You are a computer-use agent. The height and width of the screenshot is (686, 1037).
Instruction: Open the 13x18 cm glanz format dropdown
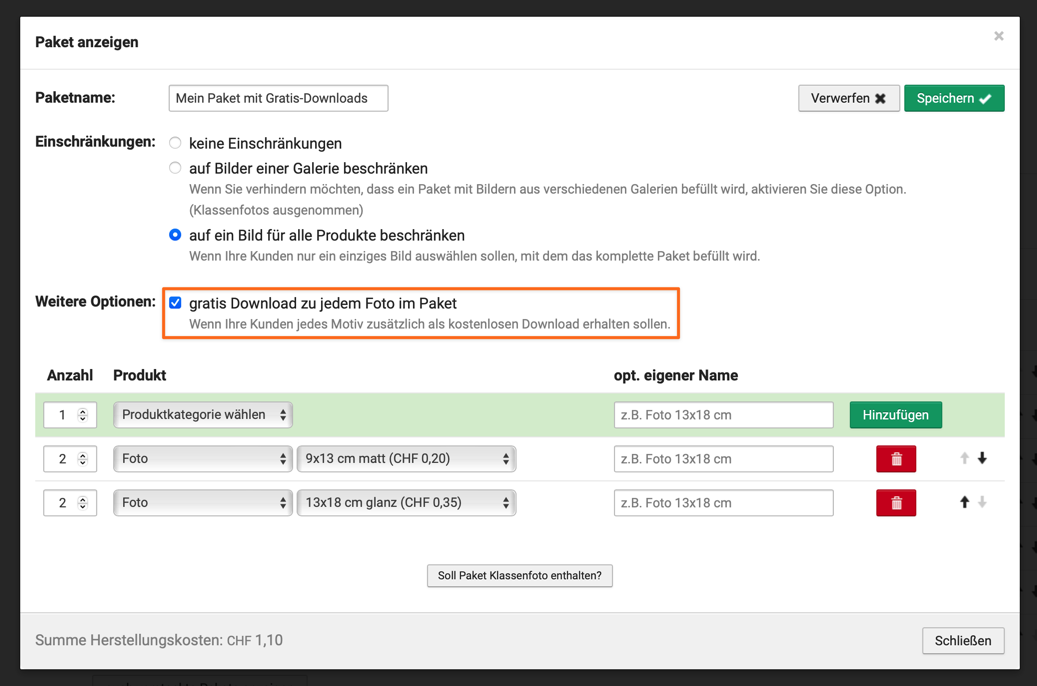click(x=406, y=503)
